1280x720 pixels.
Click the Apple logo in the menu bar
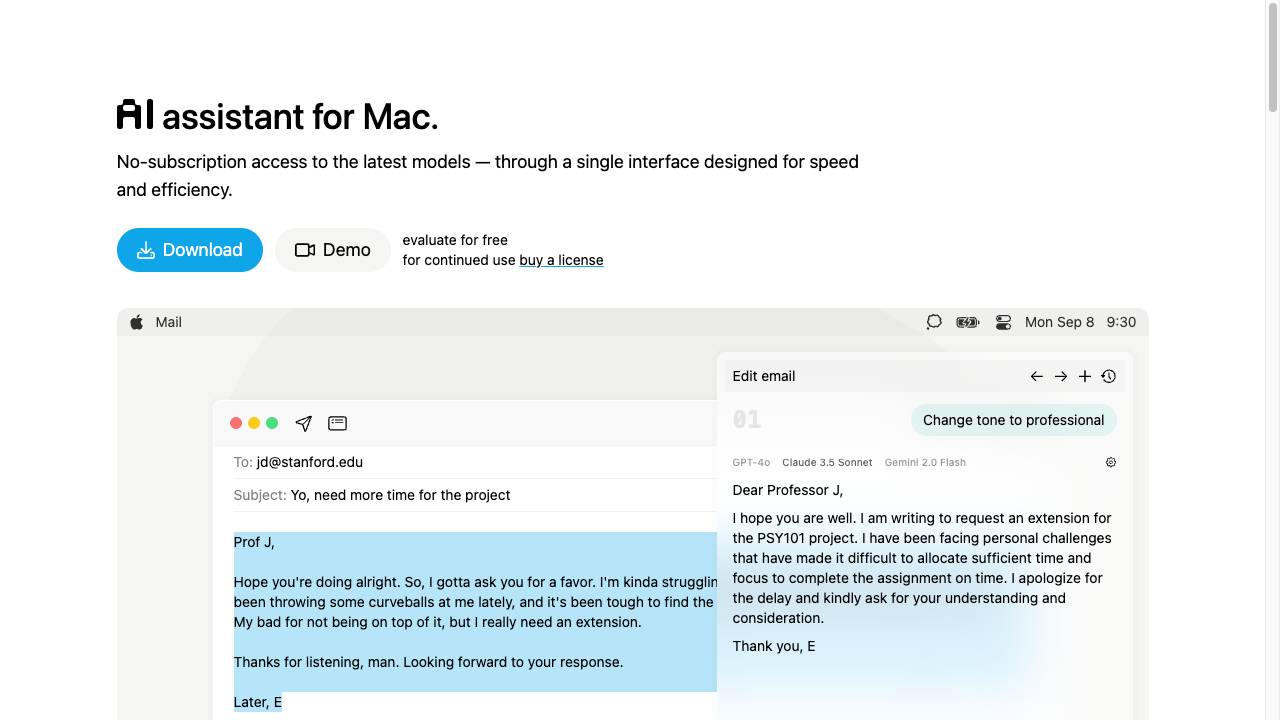coord(137,322)
